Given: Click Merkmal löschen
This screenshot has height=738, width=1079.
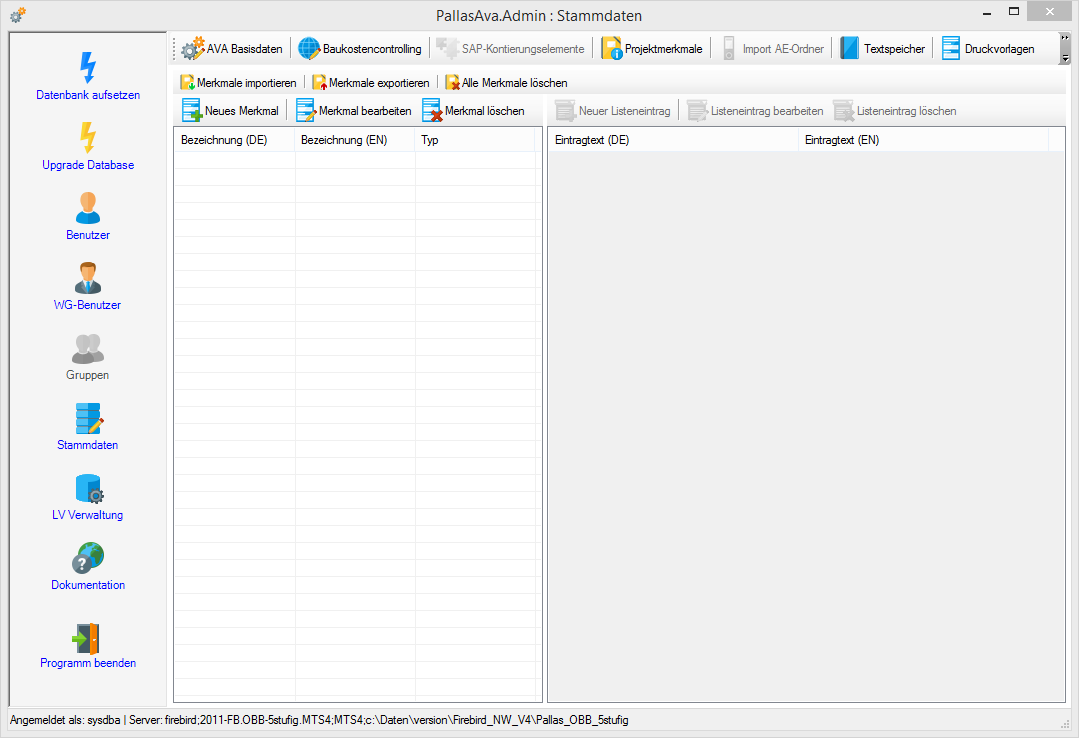Looking at the screenshot, I should pyautogui.click(x=473, y=111).
